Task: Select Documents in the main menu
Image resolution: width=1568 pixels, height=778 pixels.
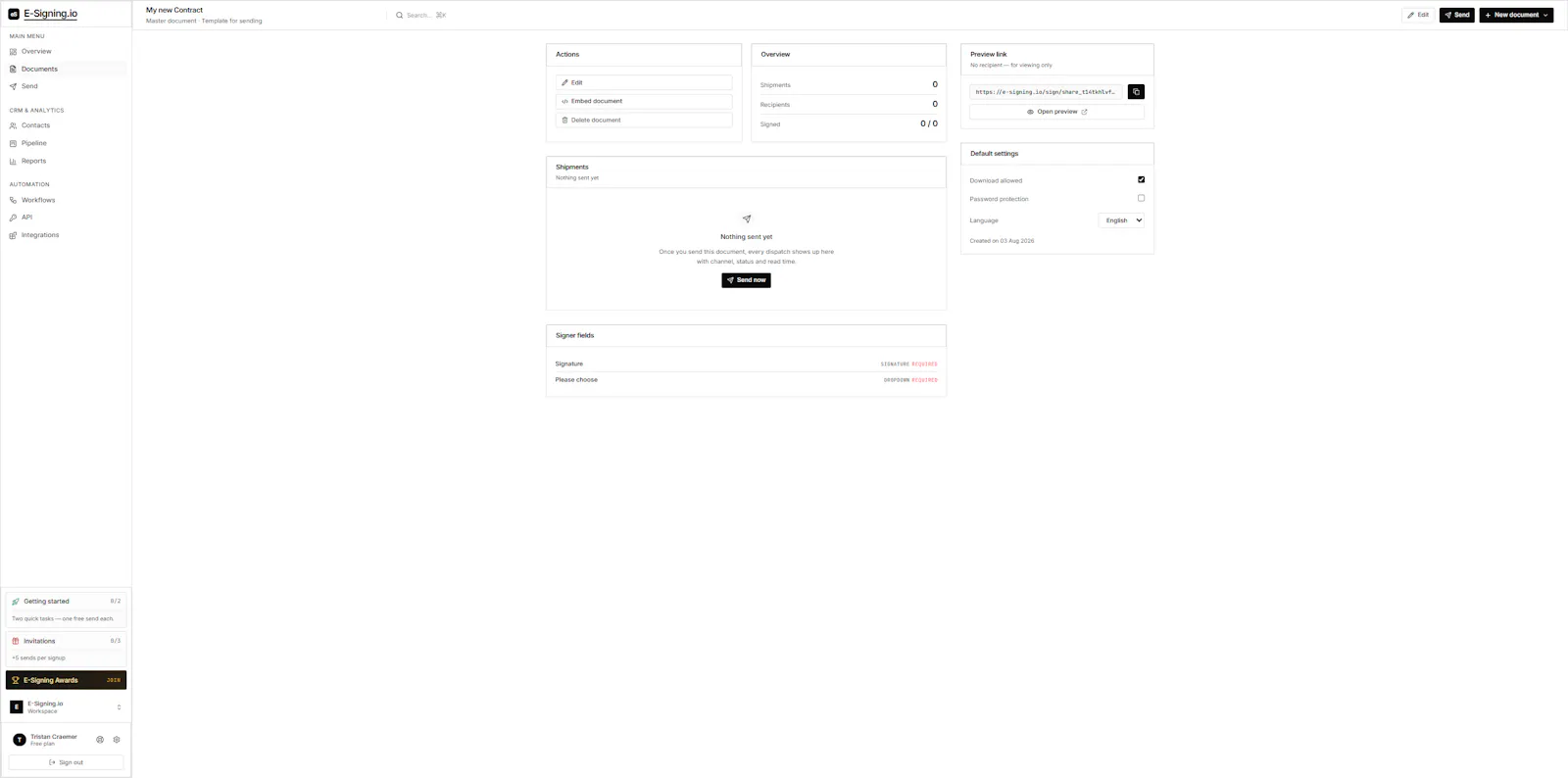Action: [66, 69]
